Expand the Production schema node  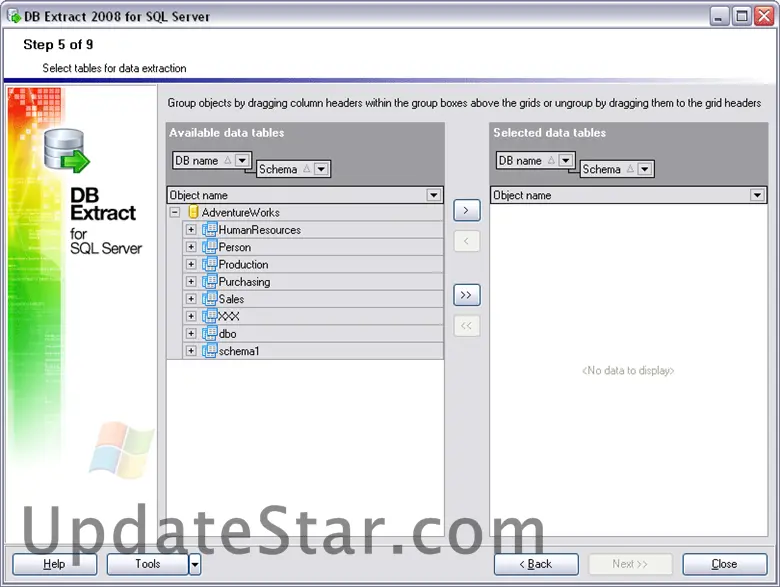coord(191,264)
